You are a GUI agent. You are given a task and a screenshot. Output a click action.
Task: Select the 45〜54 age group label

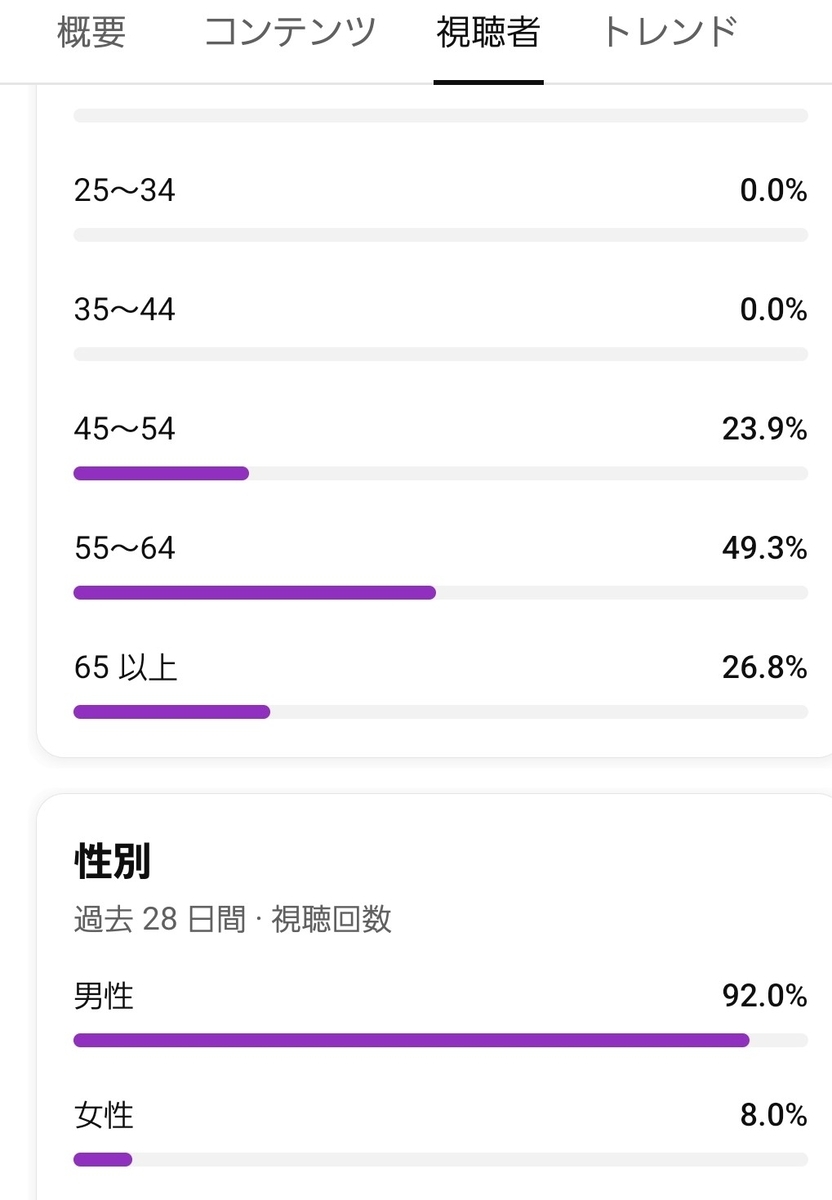point(124,429)
